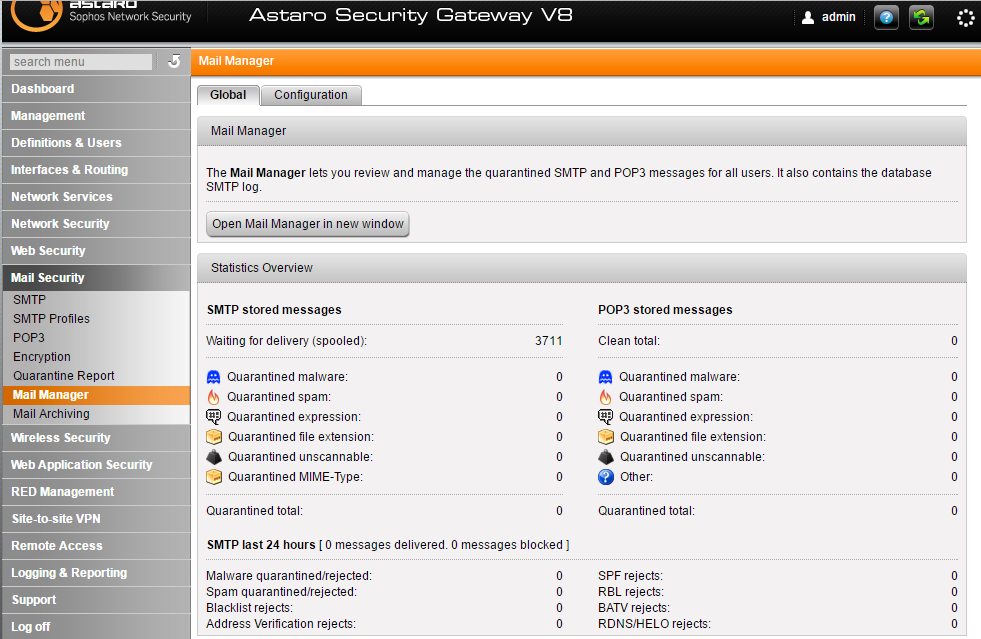Open SMTP Profiles submenu item
The width and height of the screenshot is (981, 639).
[x=96, y=319]
